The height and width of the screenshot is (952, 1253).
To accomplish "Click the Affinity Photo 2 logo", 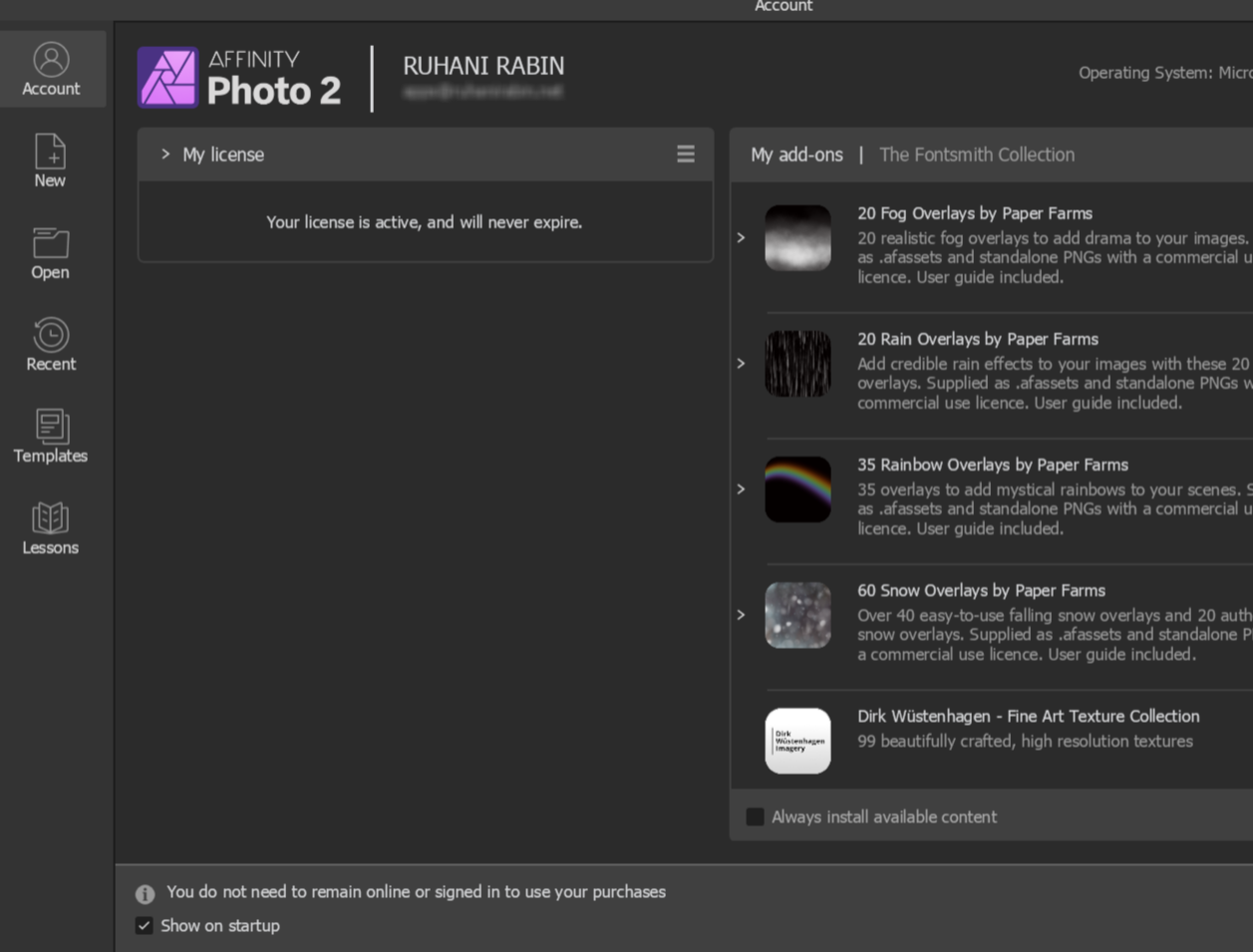I will 239,77.
